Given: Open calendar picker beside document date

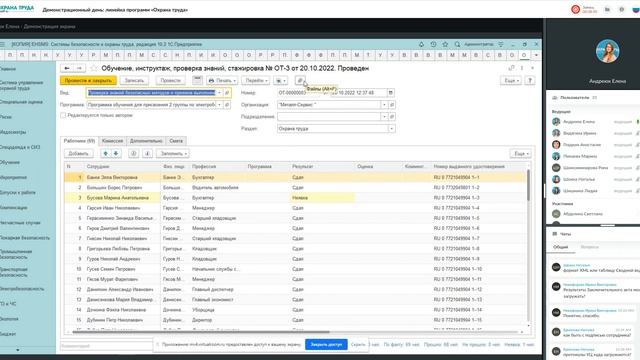Looking at the screenshot, I should 391,93.
